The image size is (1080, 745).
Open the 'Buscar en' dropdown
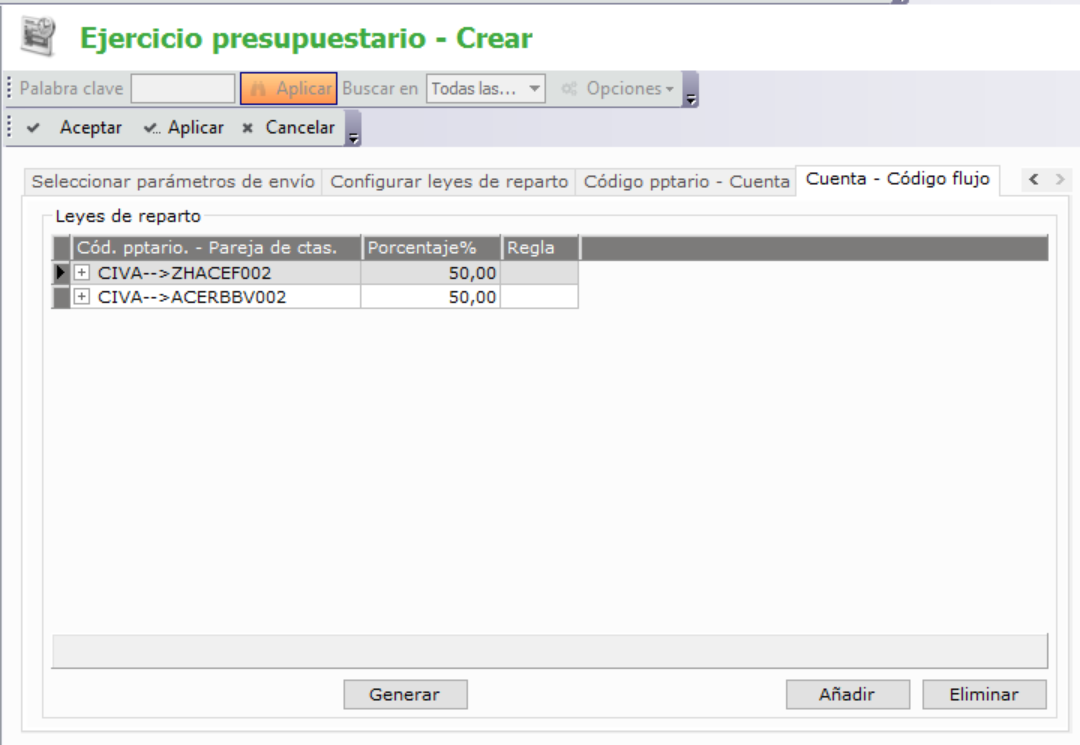[534, 89]
